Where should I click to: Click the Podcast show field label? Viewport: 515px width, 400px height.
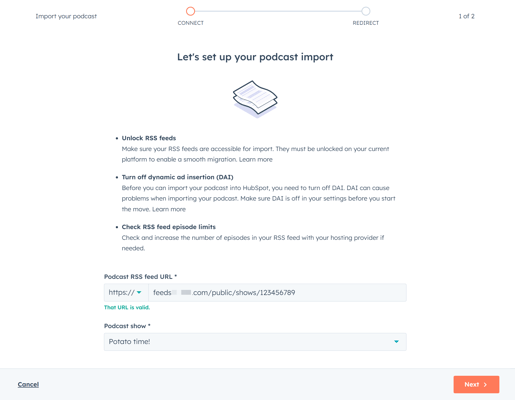tap(127, 326)
